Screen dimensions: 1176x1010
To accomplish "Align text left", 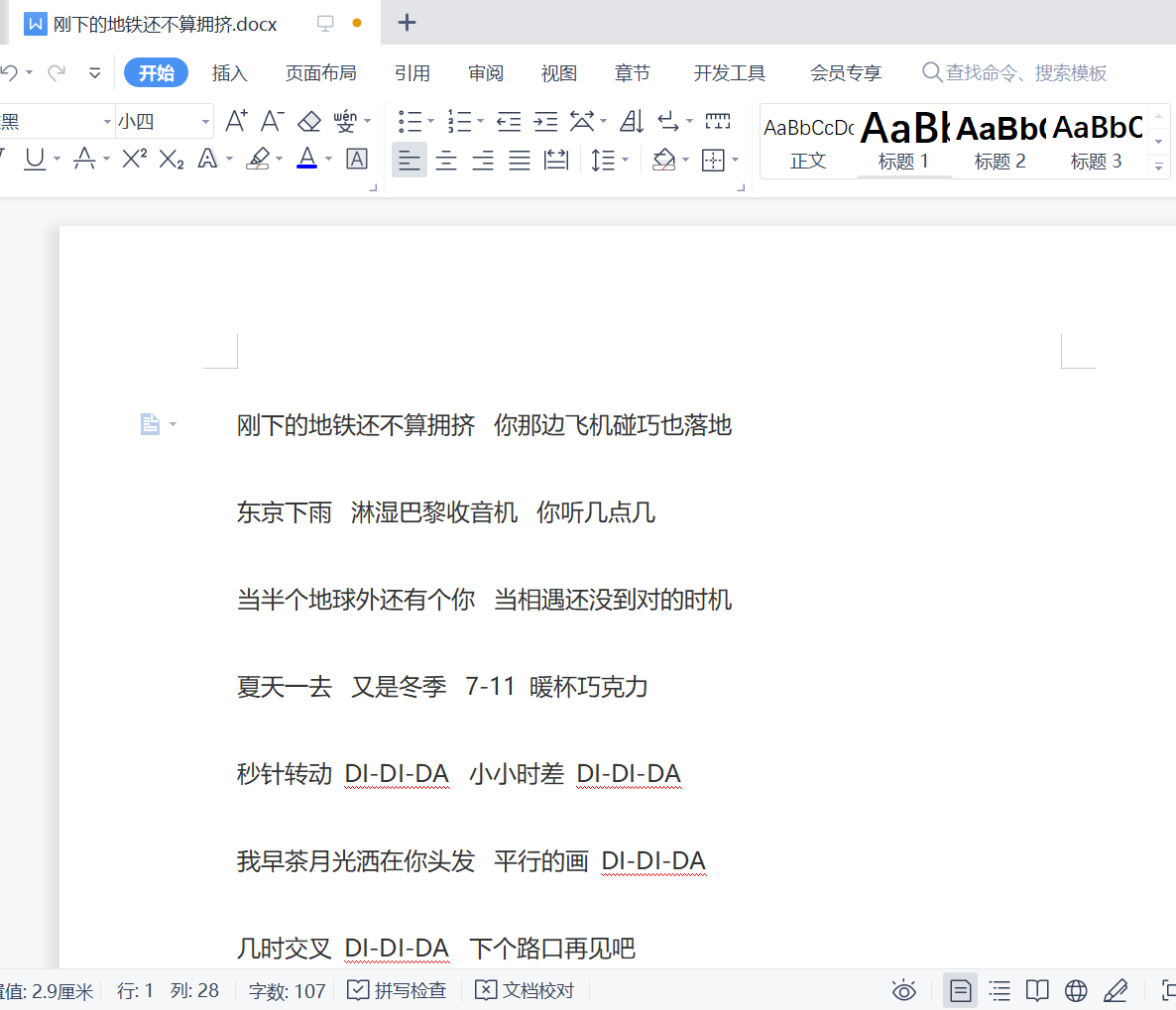I will tap(410, 160).
